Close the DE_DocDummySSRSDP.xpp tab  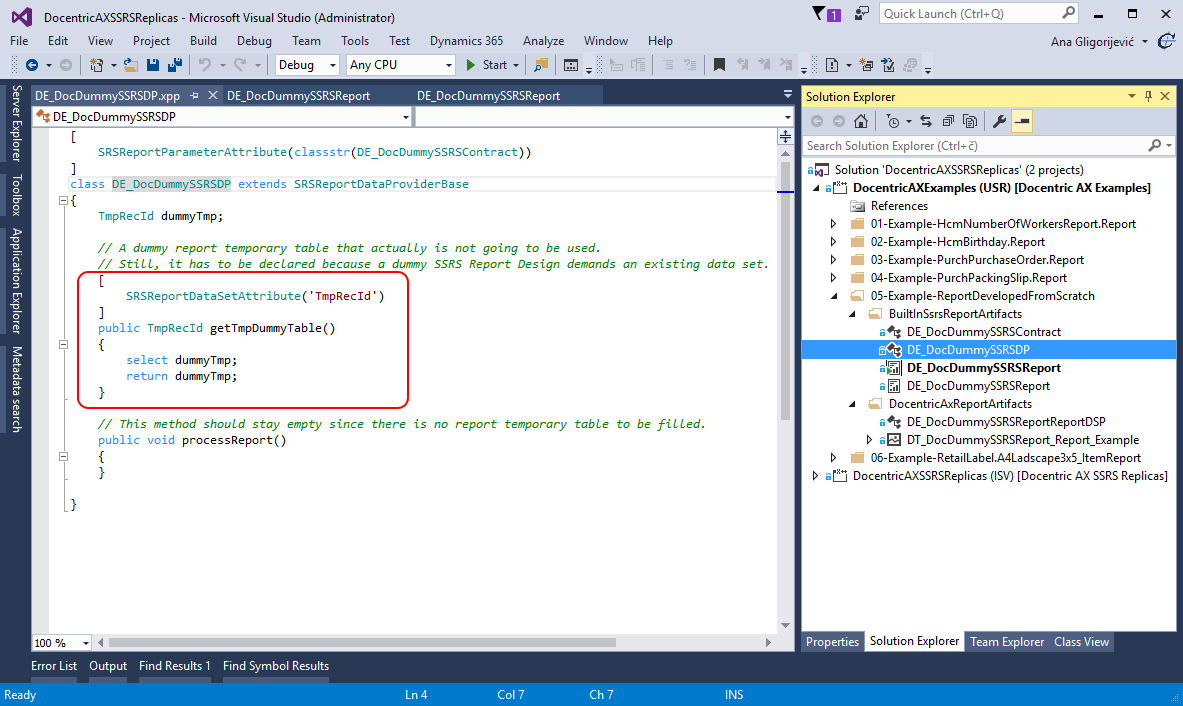pyautogui.click(x=213, y=95)
